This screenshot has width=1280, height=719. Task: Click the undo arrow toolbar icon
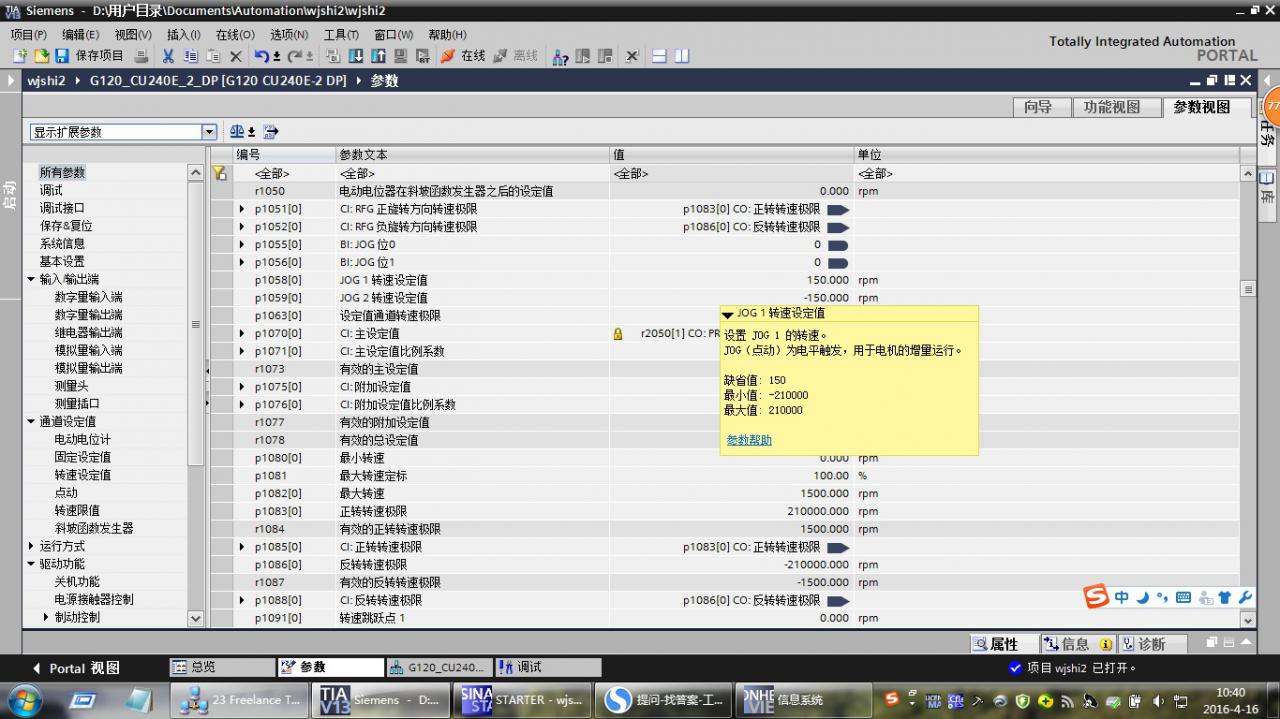coord(261,56)
